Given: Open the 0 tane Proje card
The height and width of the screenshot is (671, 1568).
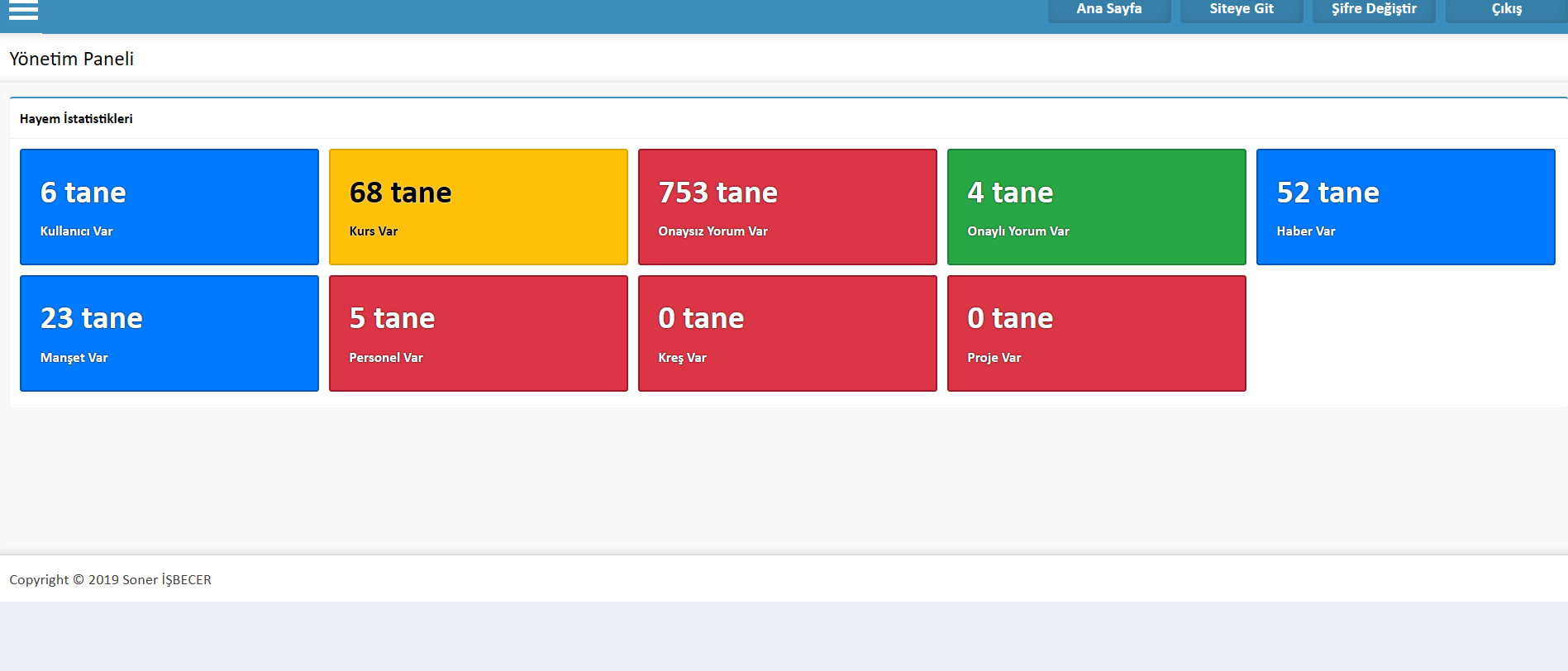Looking at the screenshot, I should point(1096,333).
